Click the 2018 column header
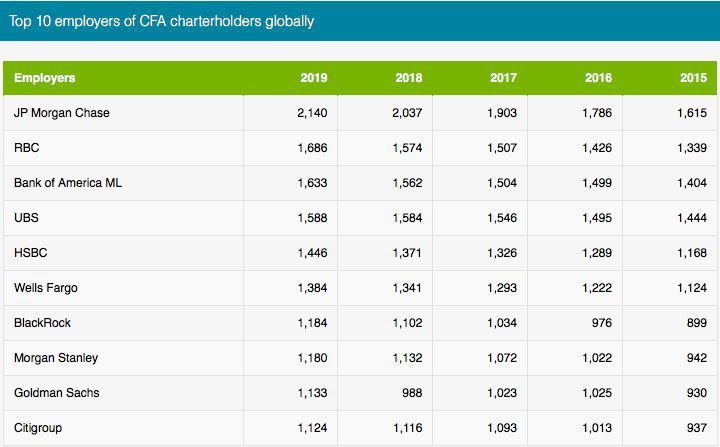The height and width of the screenshot is (447, 720). click(x=408, y=78)
